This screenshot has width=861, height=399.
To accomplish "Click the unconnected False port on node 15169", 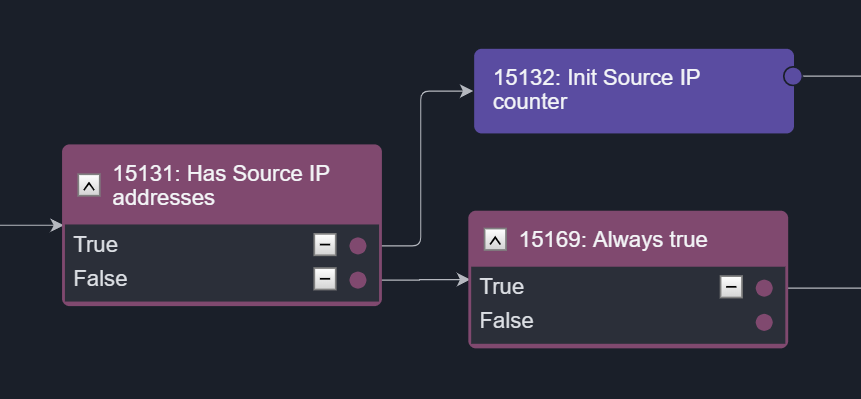I will click(x=764, y=322).
